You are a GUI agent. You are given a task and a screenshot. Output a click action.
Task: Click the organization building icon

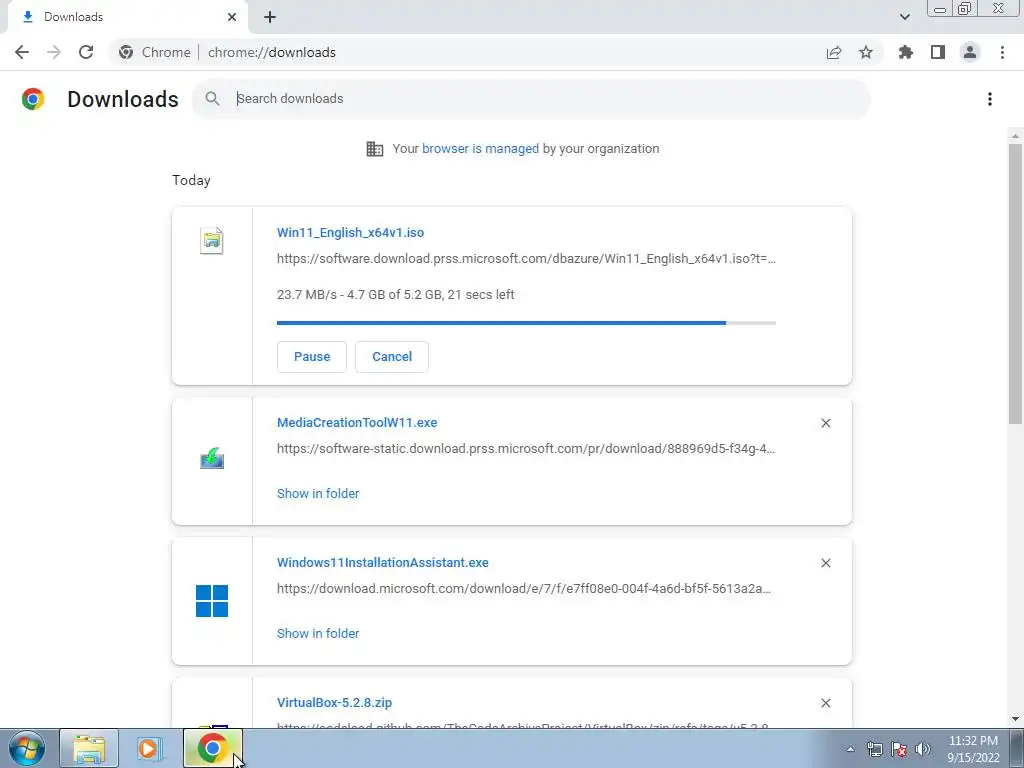(375, 149)
